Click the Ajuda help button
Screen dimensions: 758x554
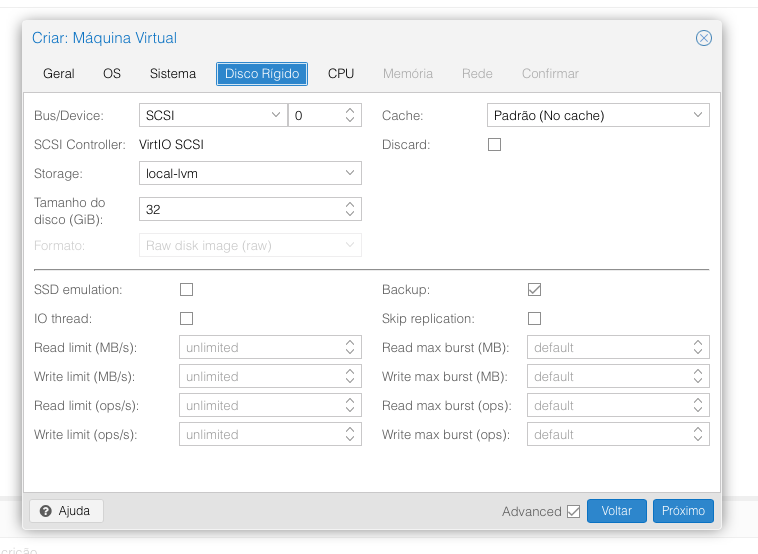pos(66,511)
